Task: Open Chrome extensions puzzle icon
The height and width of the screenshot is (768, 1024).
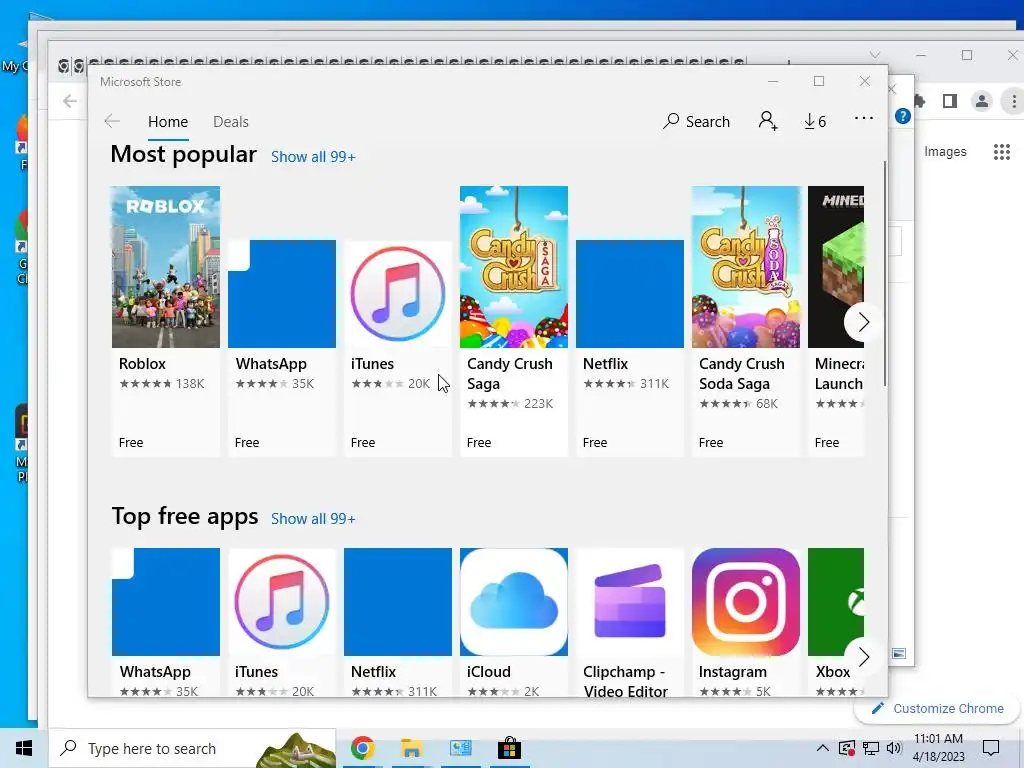Action: [920, 101]
